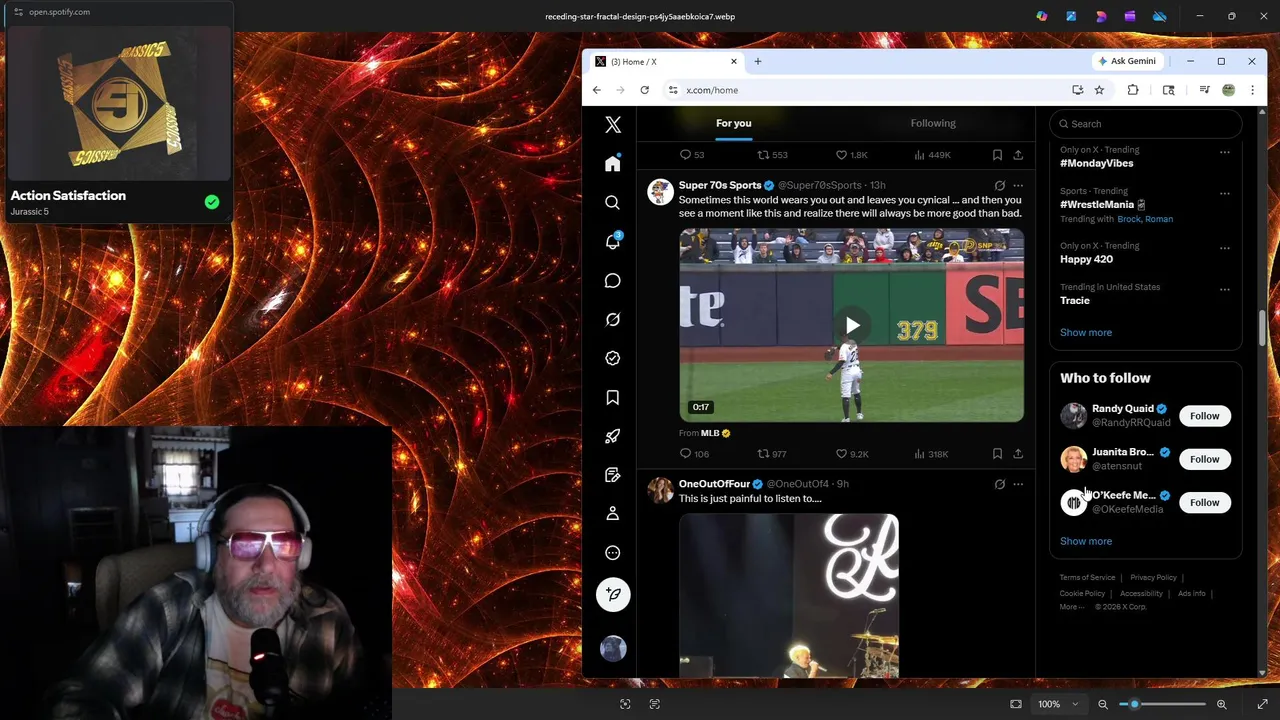This screenshot has height=720, width=1280.
Task: Click Show more under trends
Action: click(1086, 332)
